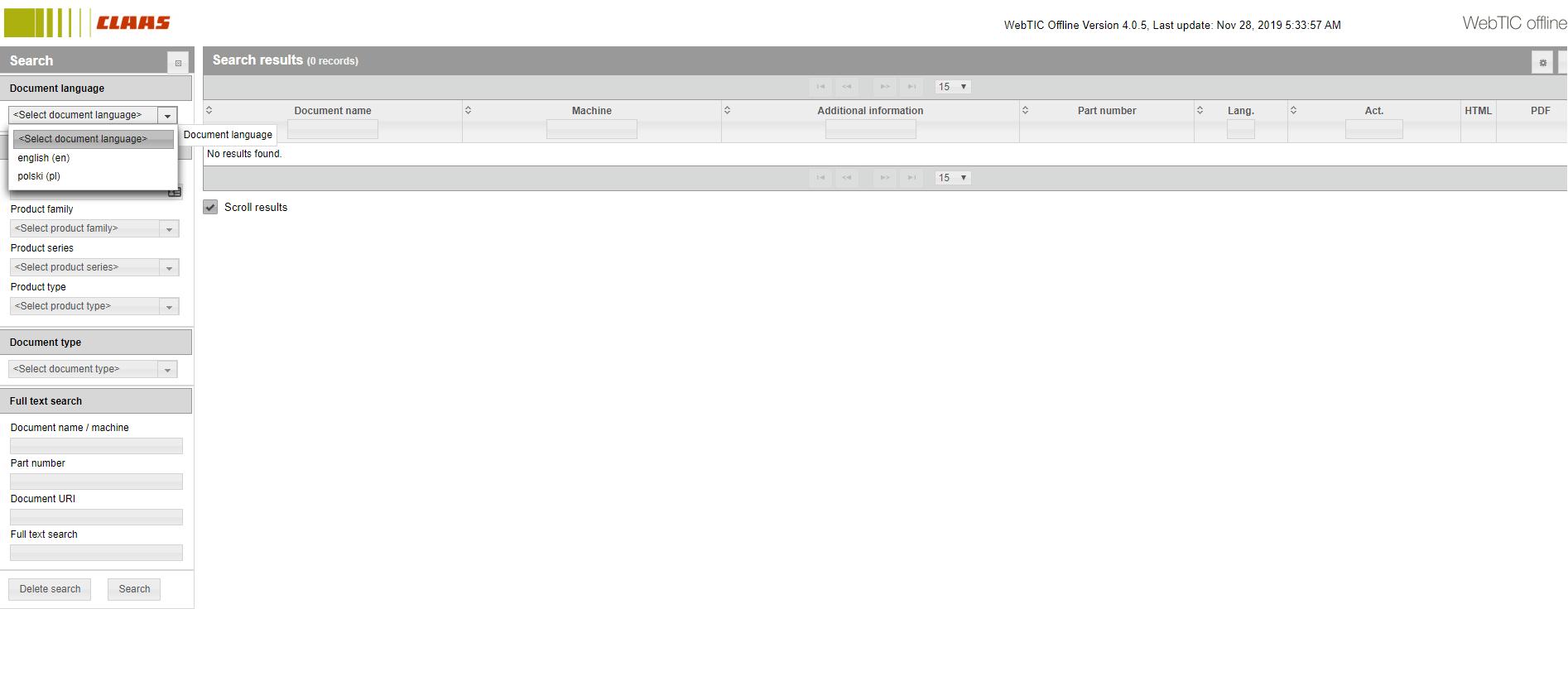Go to next page in bottom paginator
The width and height of the screenshot is (1568, 695).
[885, 178]
